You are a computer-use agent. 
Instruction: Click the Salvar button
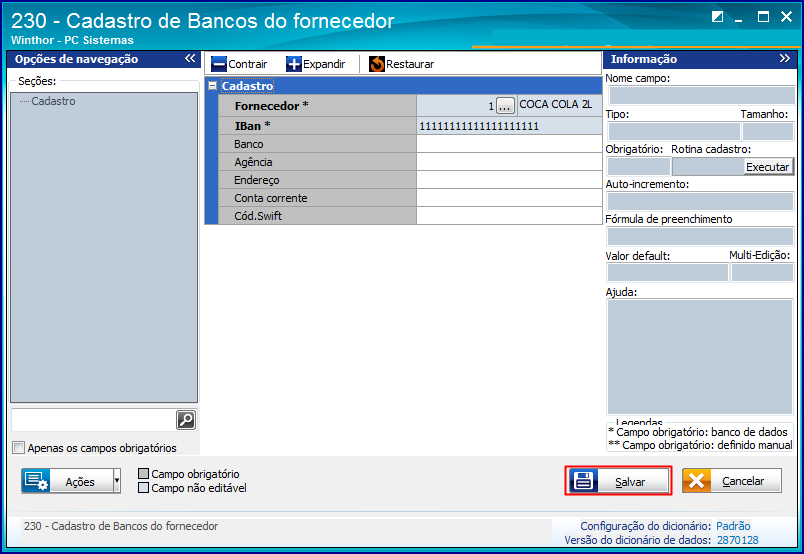(x=618, y=481)
